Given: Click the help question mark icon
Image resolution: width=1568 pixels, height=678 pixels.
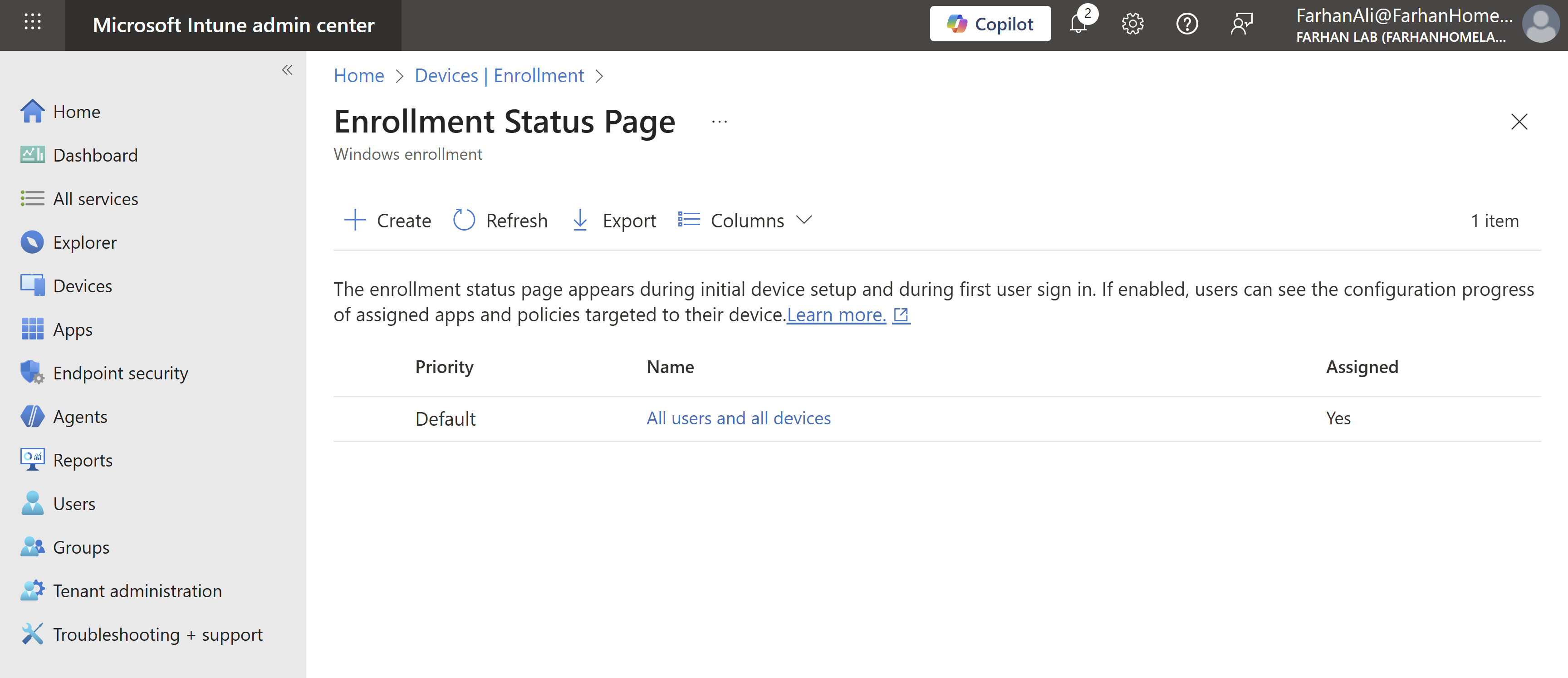Looking at the screenshot, I should (x=1186, y=25).
